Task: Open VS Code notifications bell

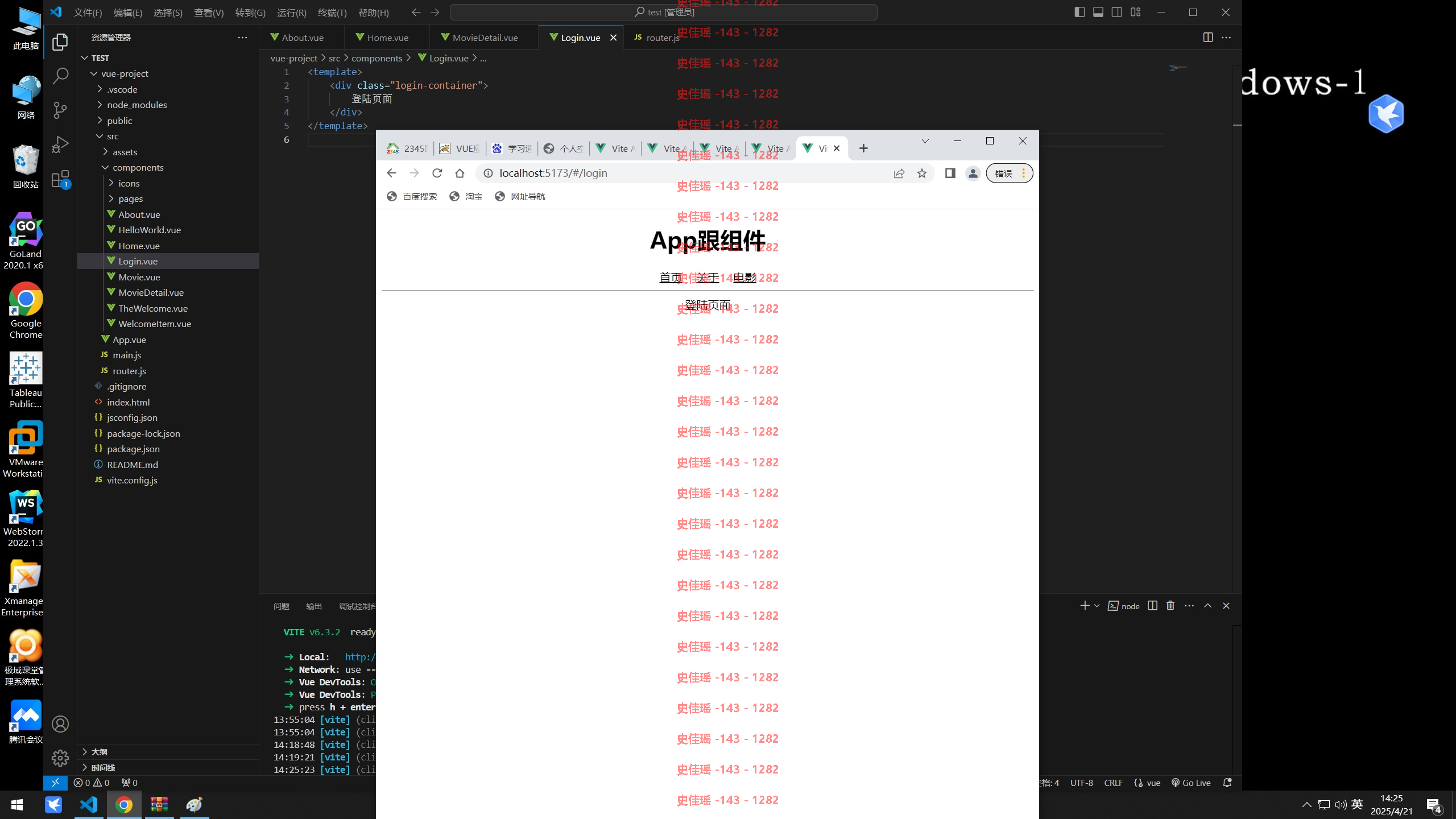Action: [1227, 783]
